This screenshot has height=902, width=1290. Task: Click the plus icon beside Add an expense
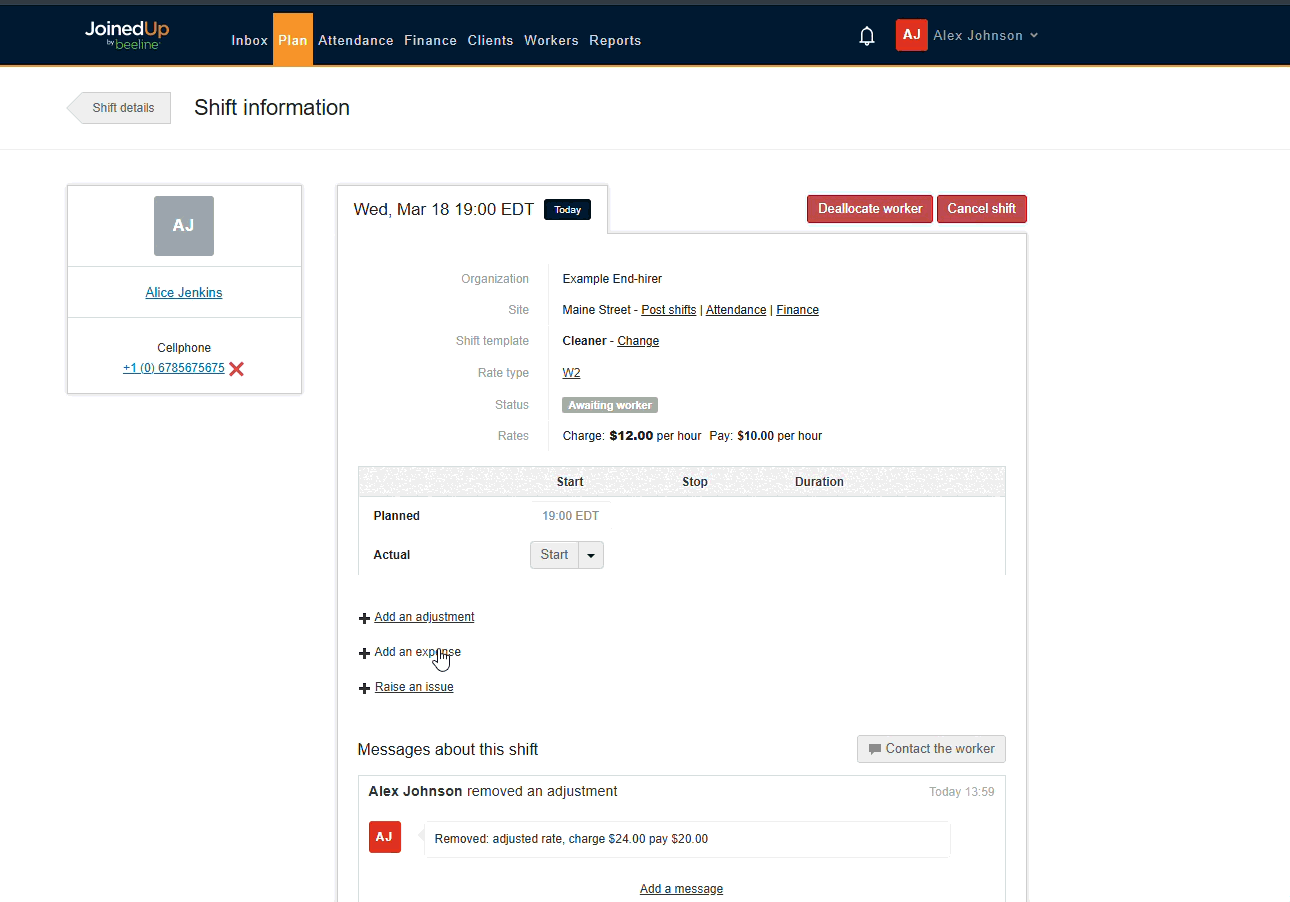pos(364,652)
